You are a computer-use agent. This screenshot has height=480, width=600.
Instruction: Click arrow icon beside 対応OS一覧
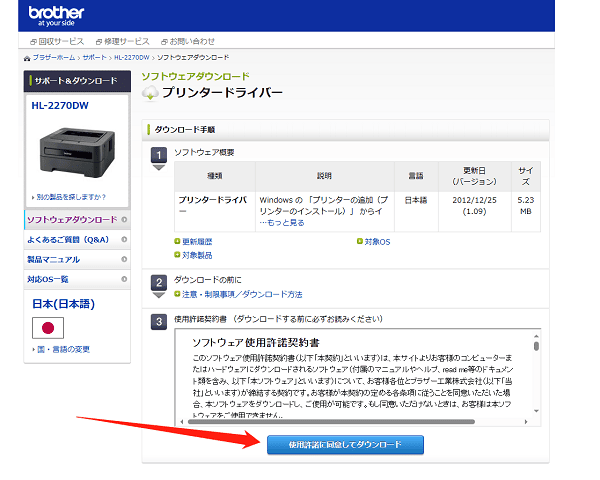124,279
